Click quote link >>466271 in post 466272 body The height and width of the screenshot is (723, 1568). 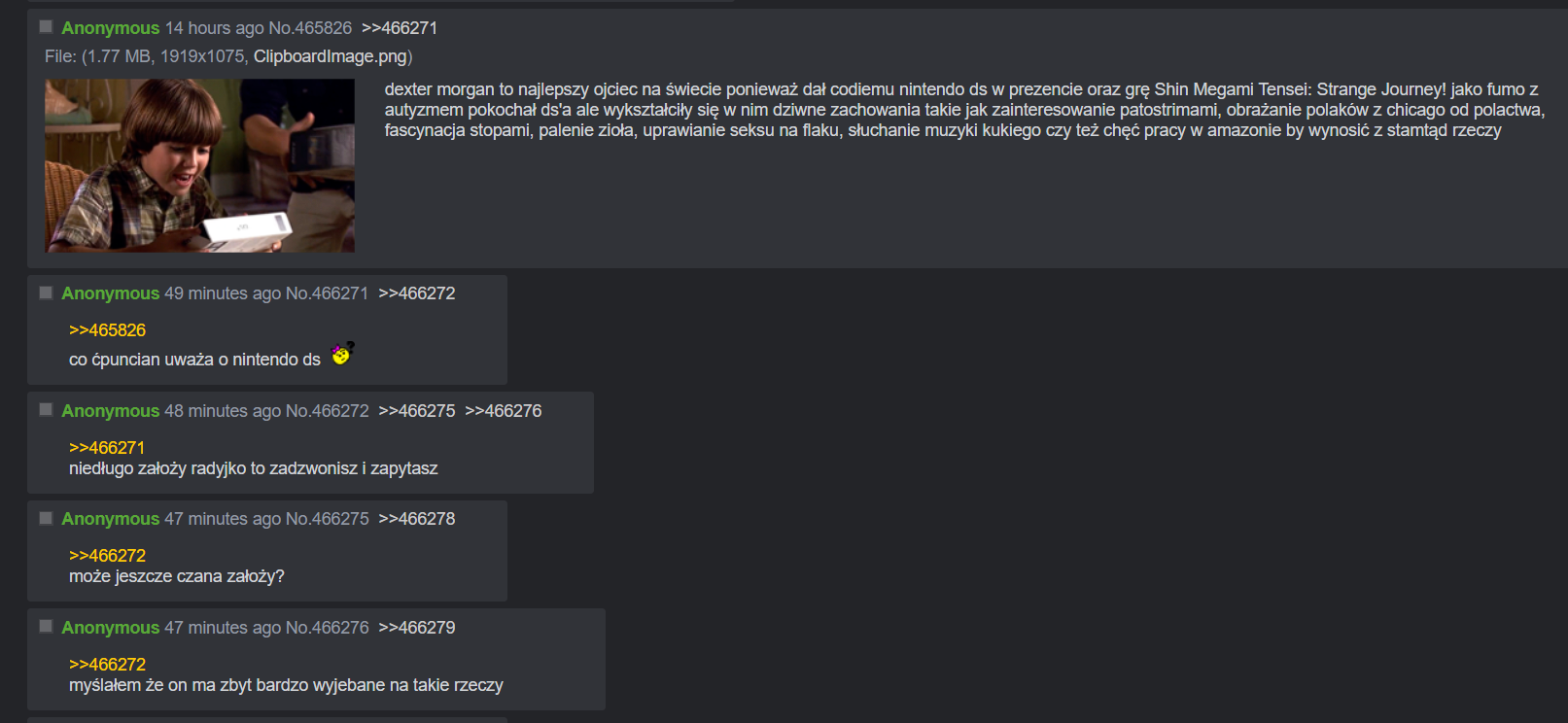point(107,448)
